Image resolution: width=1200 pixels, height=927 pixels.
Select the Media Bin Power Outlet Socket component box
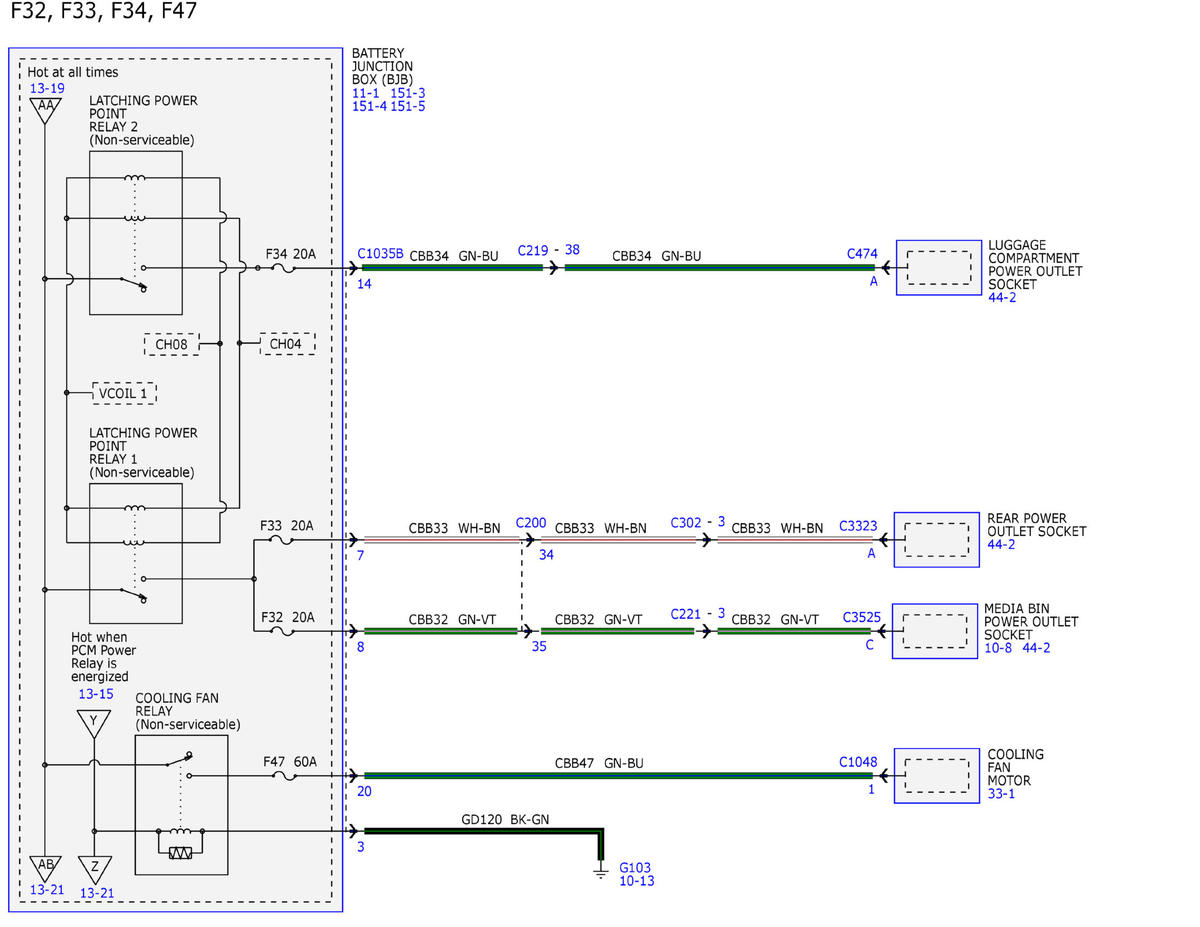coord(935,631)
